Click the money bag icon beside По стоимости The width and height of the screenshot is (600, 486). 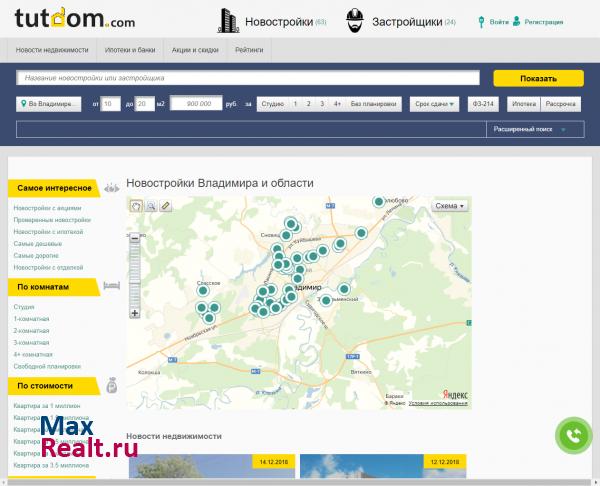tap(112, 385)
